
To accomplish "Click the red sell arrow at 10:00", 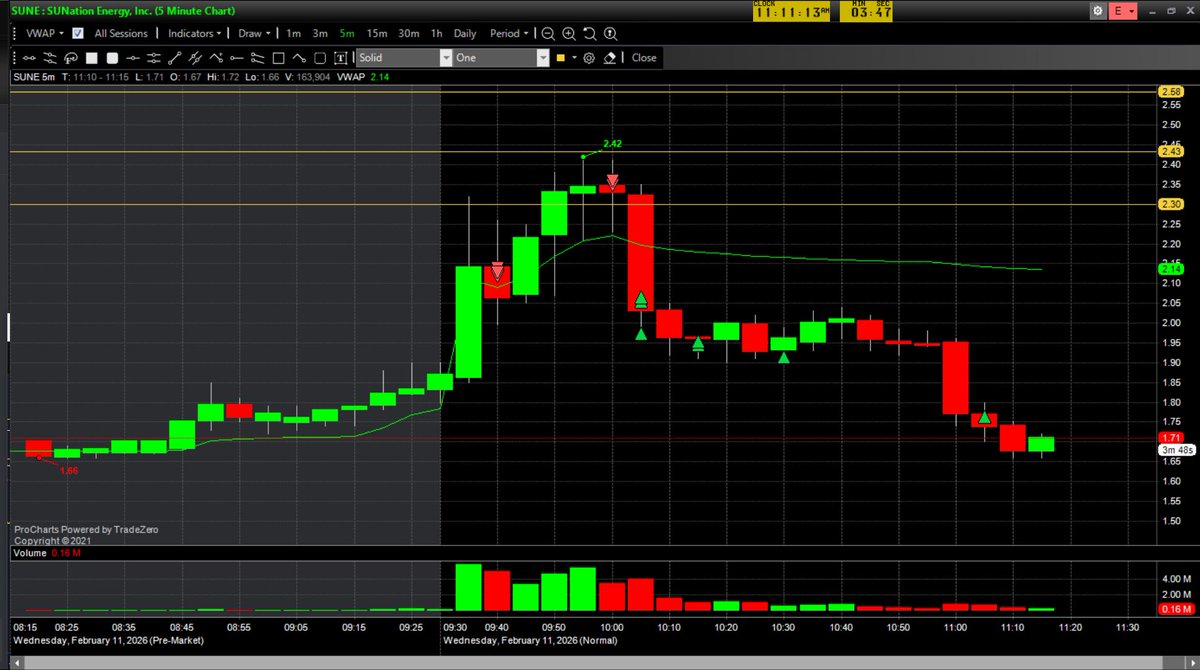I will coord(612,181).
